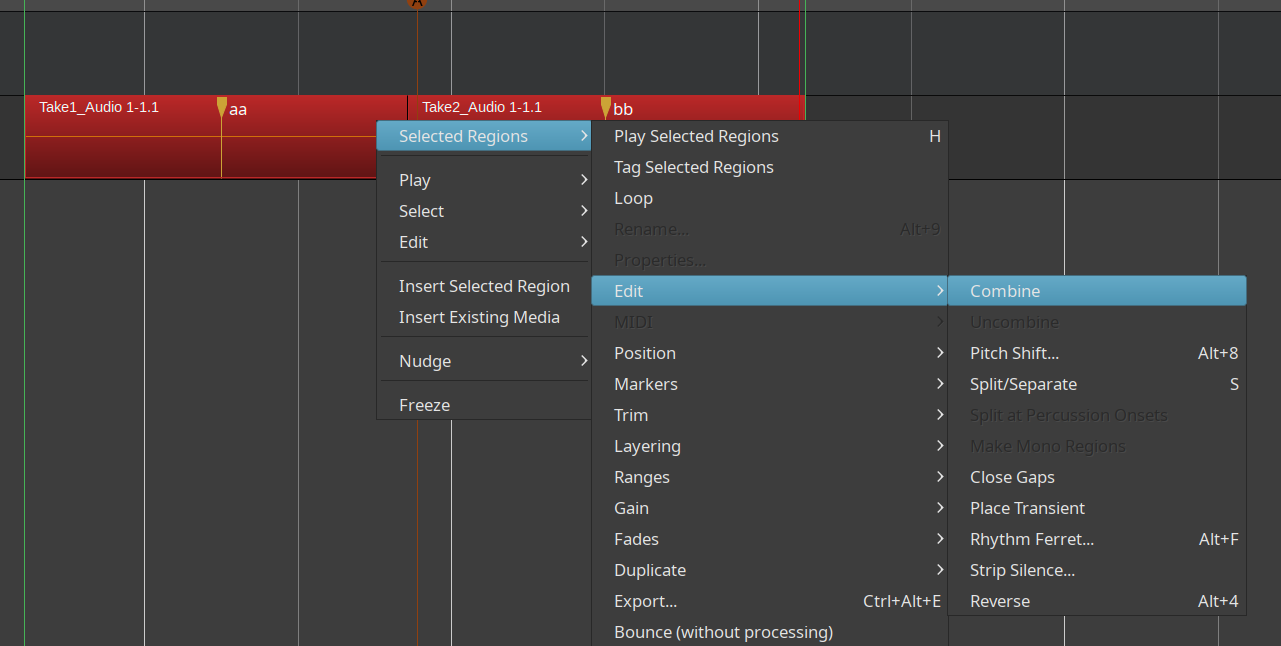The image size is (1281, 646).
Task: Click Close Gaps in the submenu
Action: (x=1012, y=477)
